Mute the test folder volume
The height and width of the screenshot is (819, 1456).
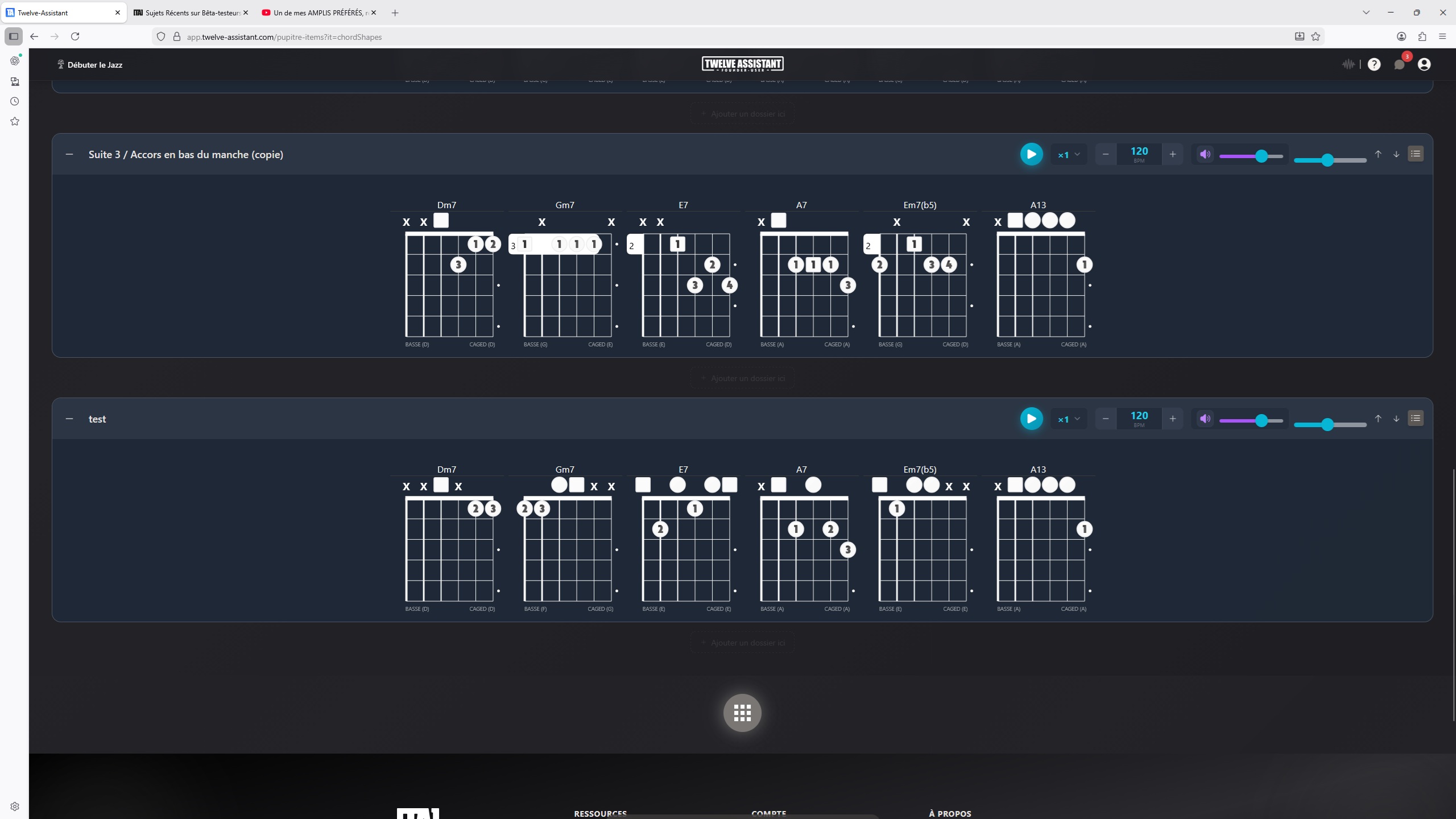[x=1205, y=419]
